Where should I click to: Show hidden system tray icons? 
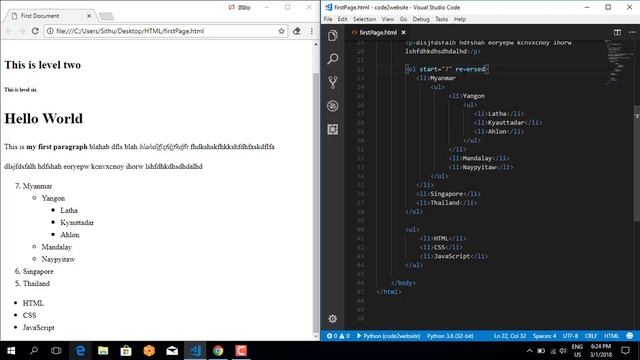point(529,351)
